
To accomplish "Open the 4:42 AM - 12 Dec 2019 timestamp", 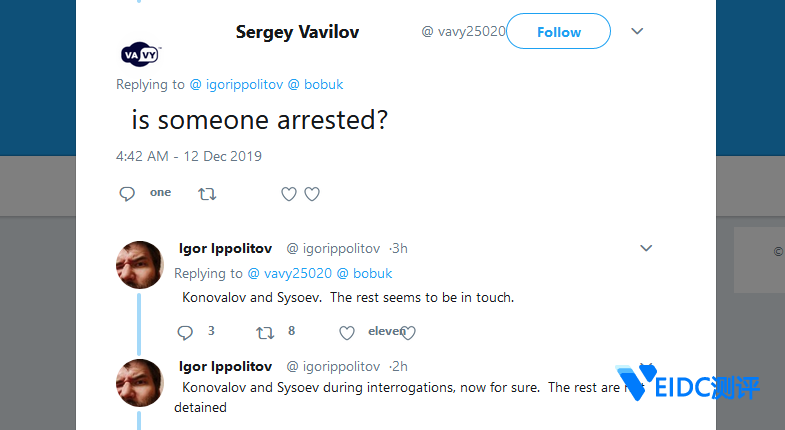I will point(189,156).
